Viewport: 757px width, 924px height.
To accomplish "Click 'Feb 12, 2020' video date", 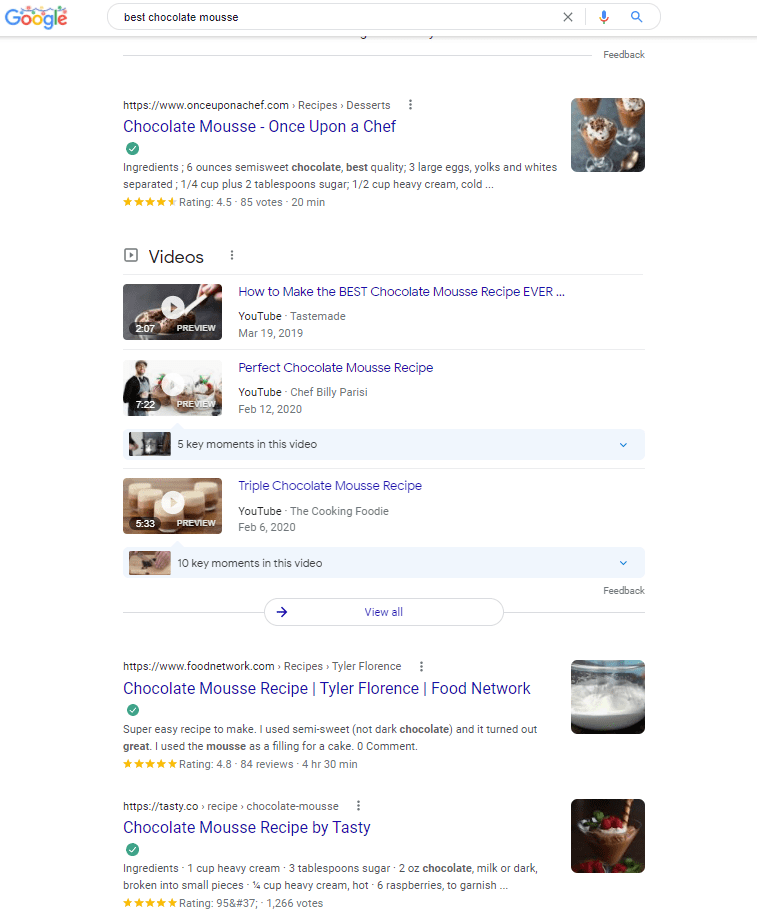I will tap(270, 410).
